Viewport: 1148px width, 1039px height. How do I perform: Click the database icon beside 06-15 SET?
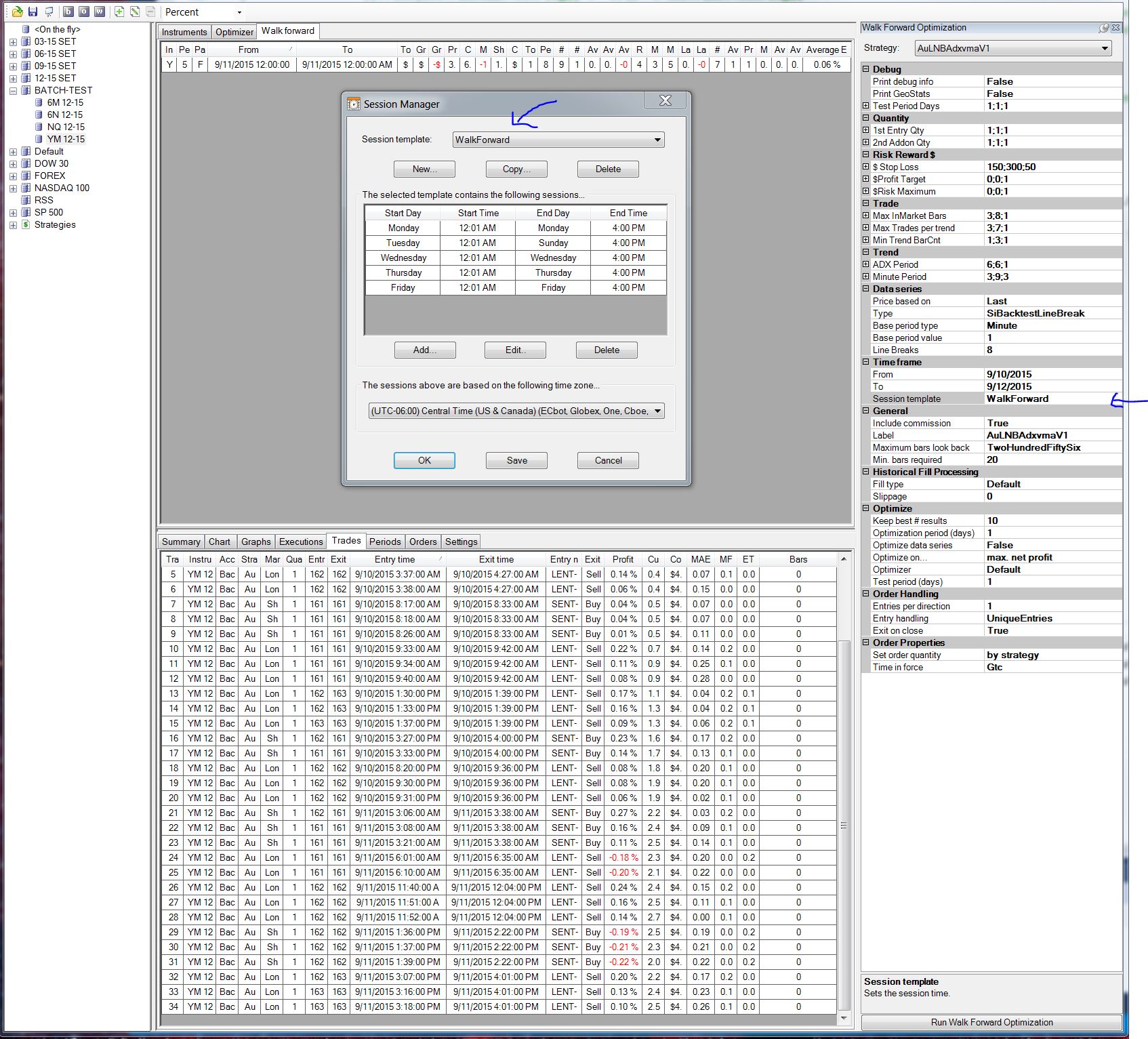[x=26, y=54]
